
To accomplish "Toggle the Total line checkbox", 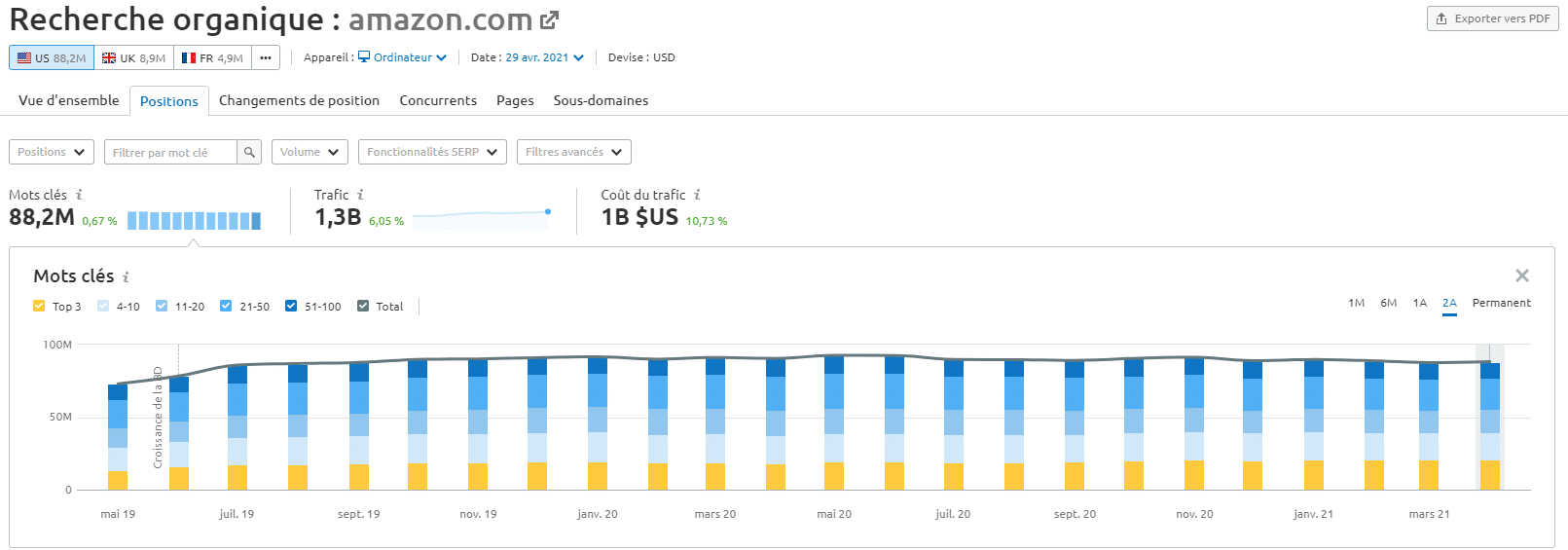I will point(363,306).
